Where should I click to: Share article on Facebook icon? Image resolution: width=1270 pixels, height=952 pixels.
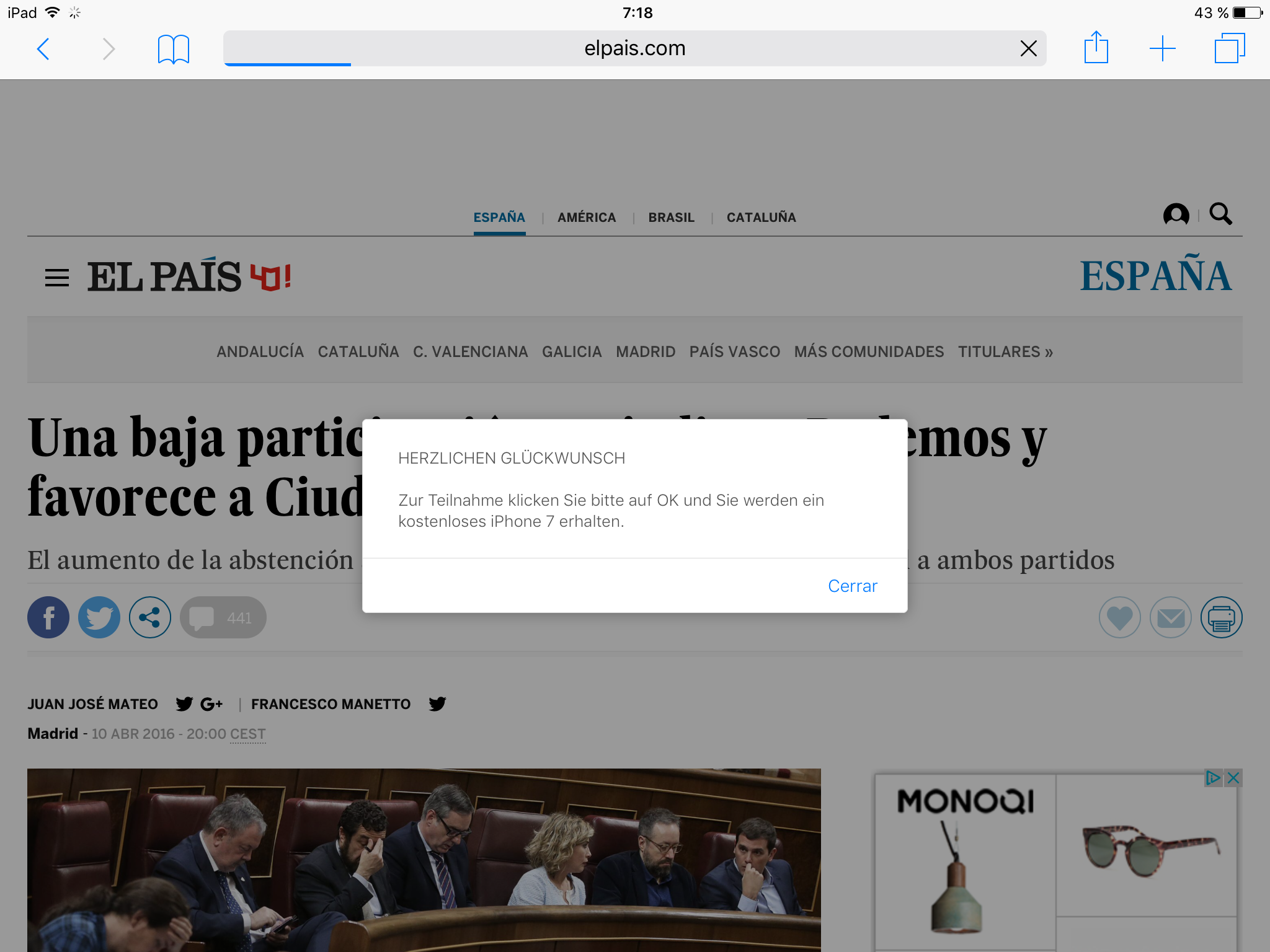click(x=48, y=617)
